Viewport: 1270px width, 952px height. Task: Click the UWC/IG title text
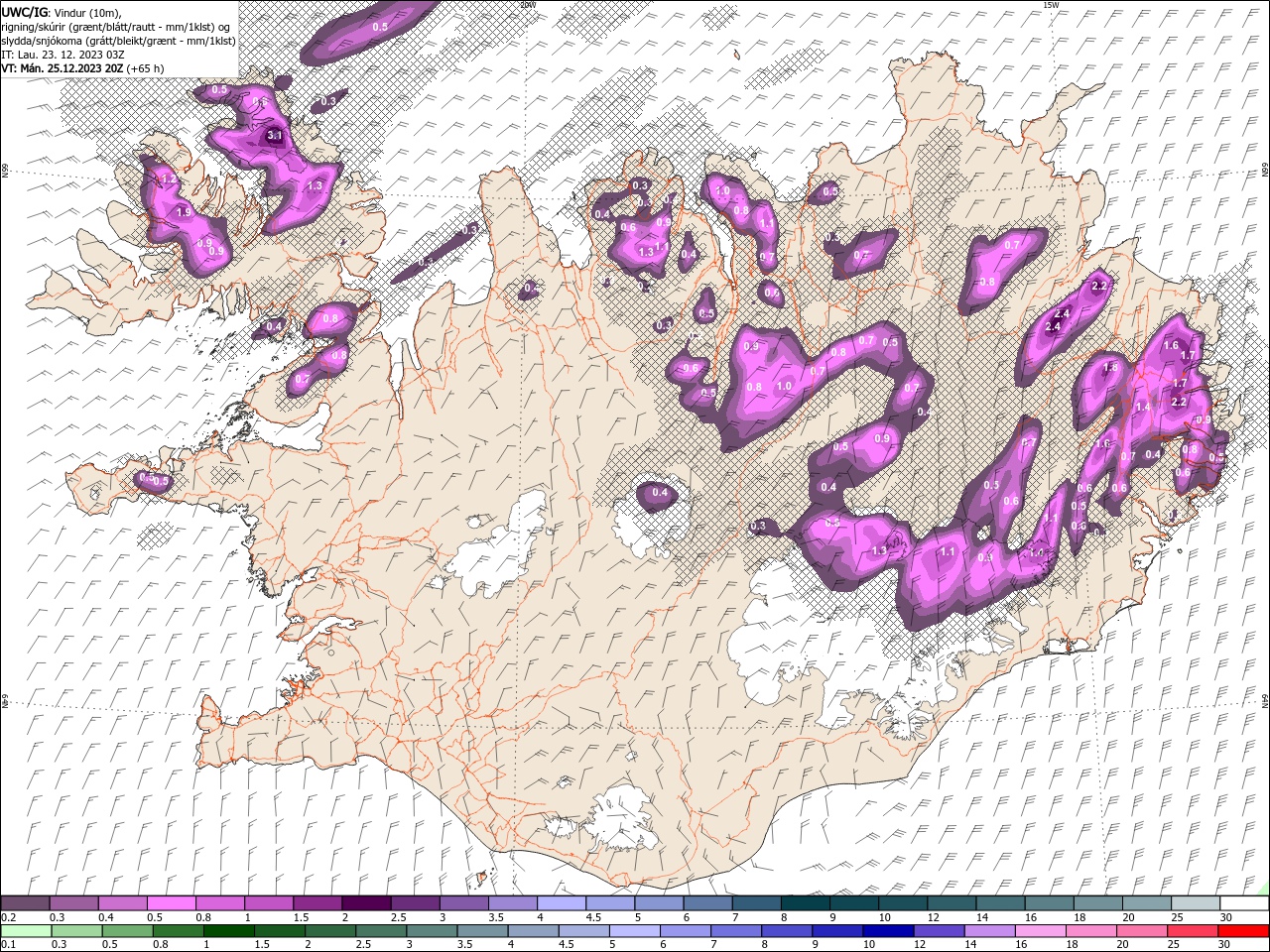(x=24, y=12)
